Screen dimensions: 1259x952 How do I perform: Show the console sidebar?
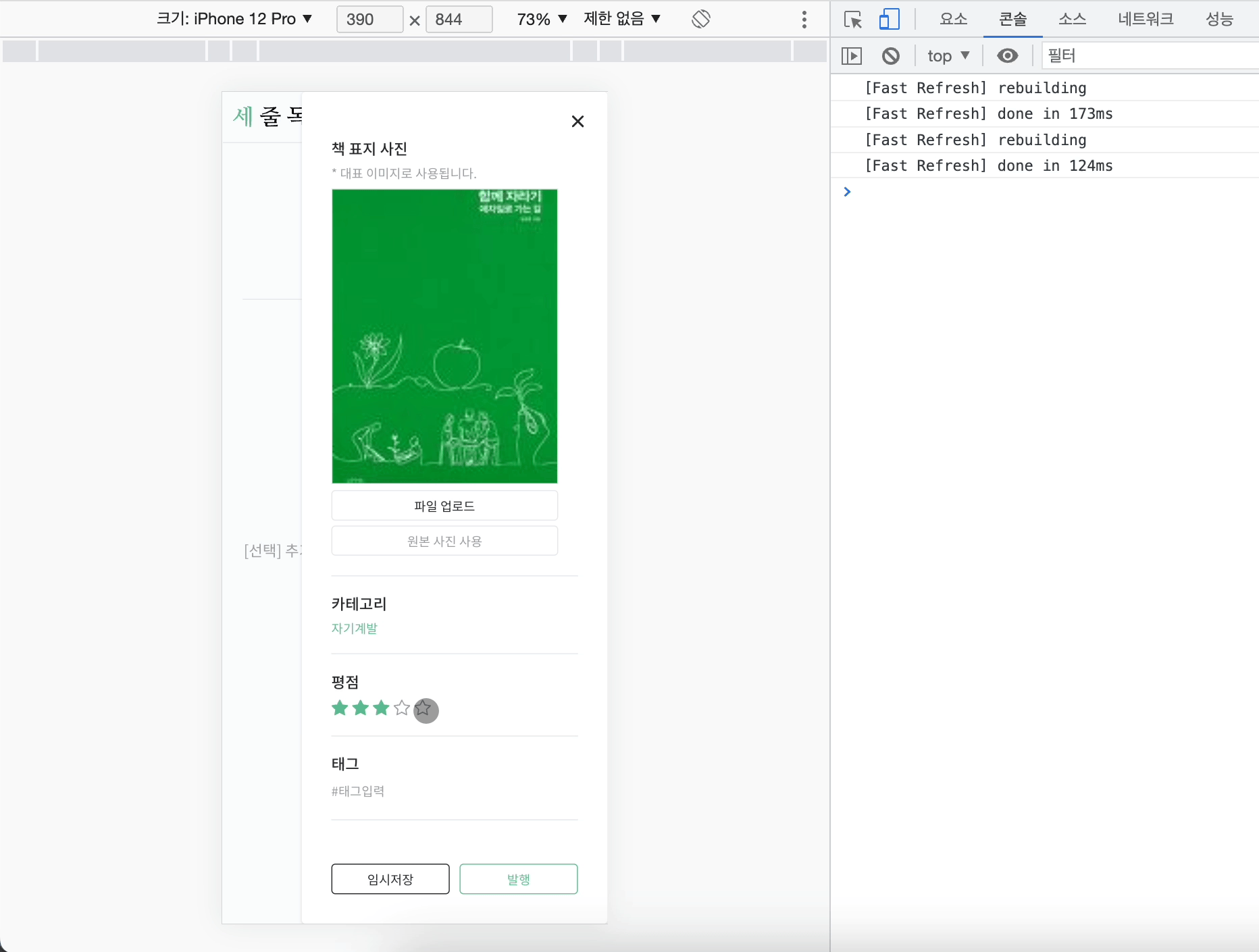[852, 55]
